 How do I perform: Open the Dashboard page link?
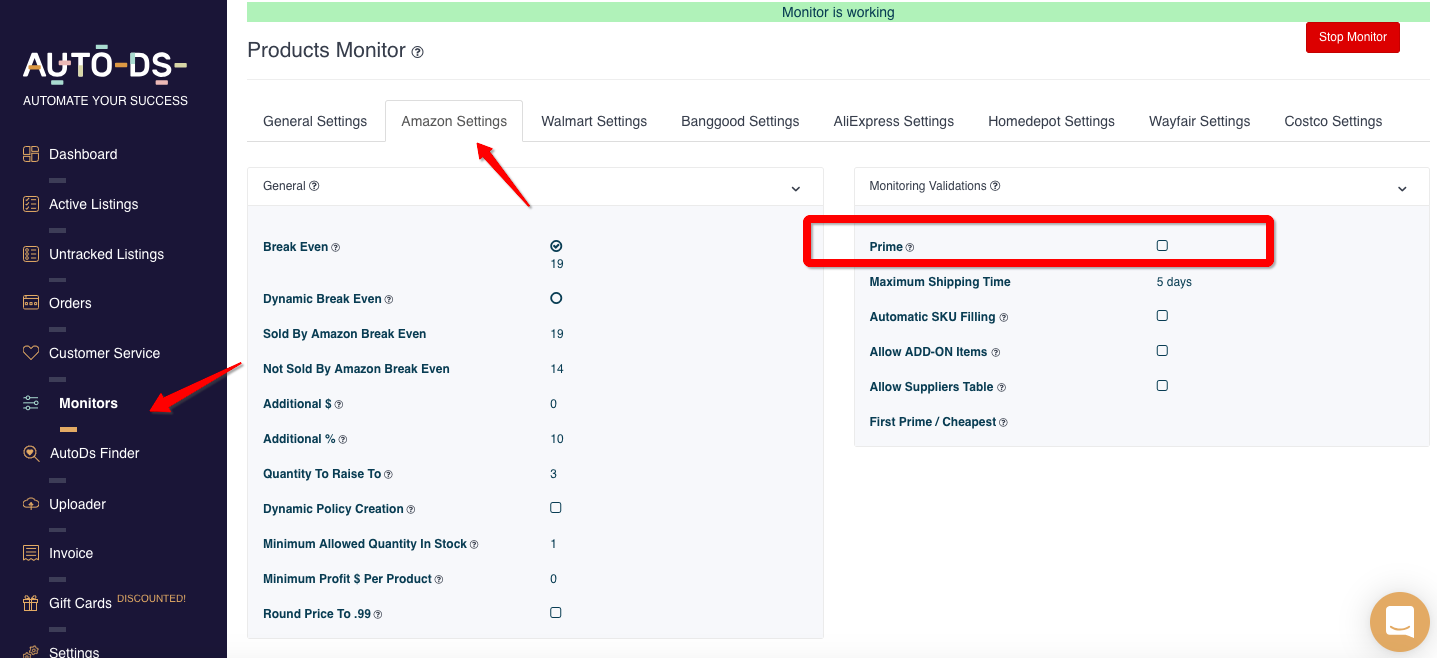tap(83, 154)
